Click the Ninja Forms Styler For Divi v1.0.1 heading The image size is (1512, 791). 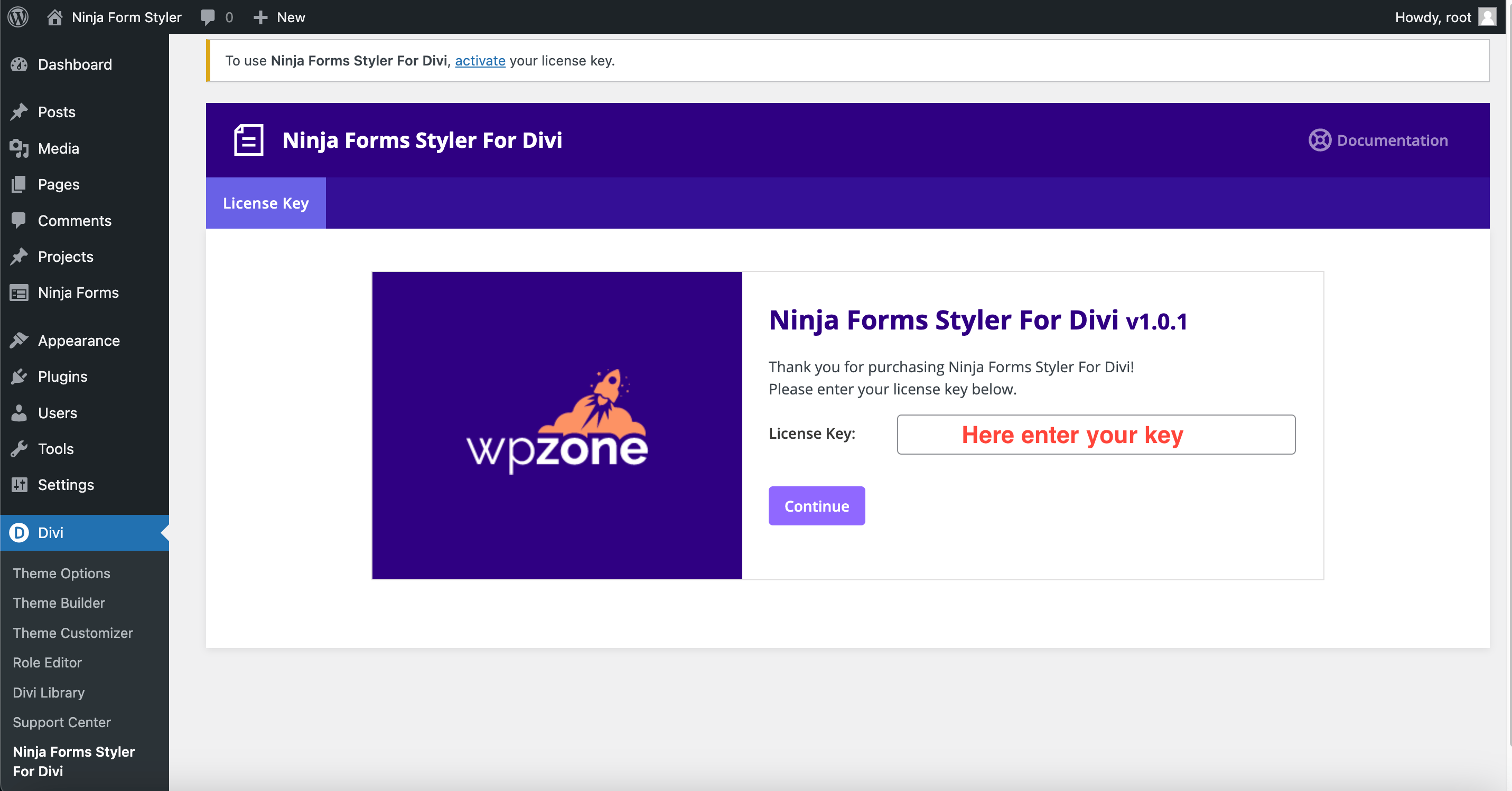click(978, 321)
